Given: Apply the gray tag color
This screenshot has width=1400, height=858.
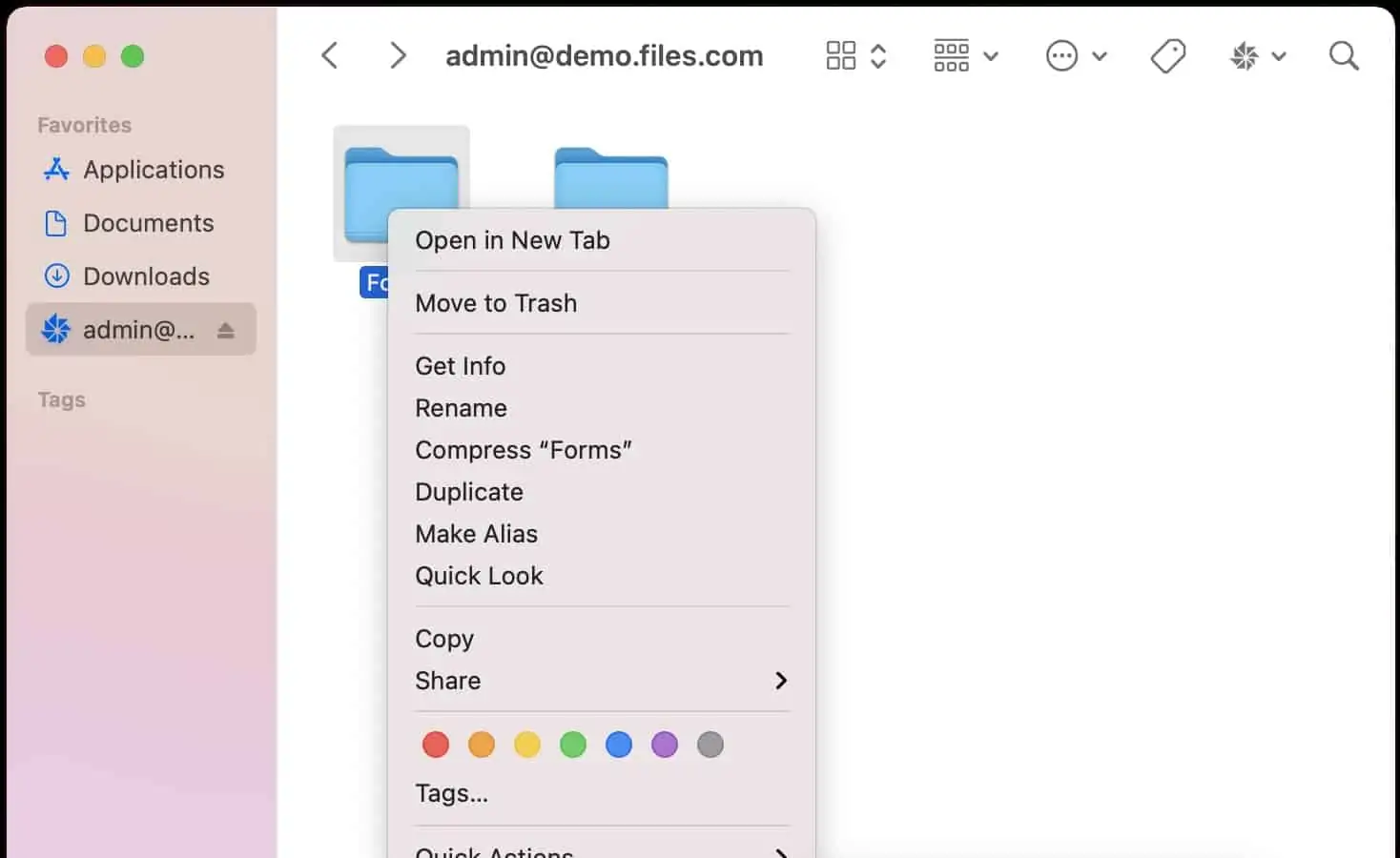Looking at the screenshot, I should coord(710,745).
